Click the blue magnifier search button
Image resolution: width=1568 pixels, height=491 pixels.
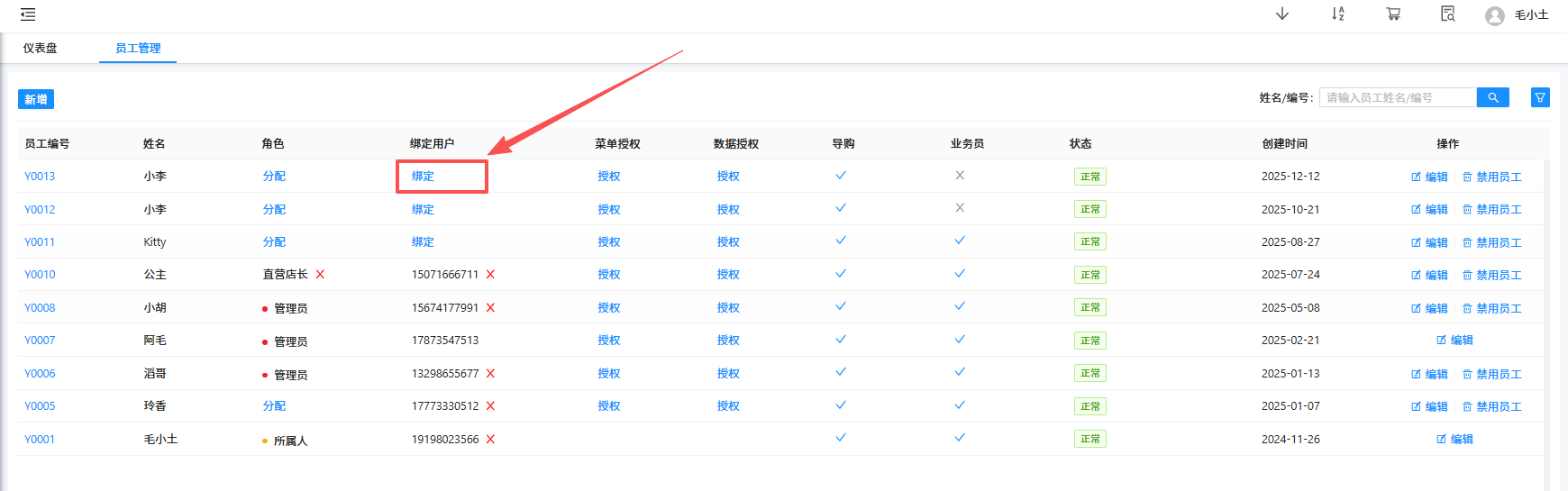pyautogui.click(x=1492, y=97)
